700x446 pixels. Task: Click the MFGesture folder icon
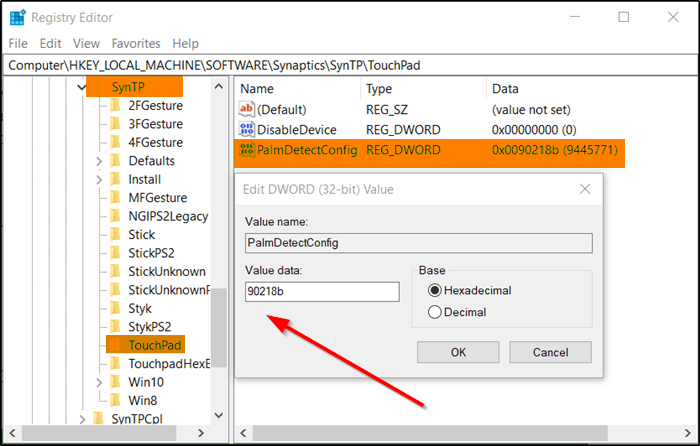coord(115,197)
